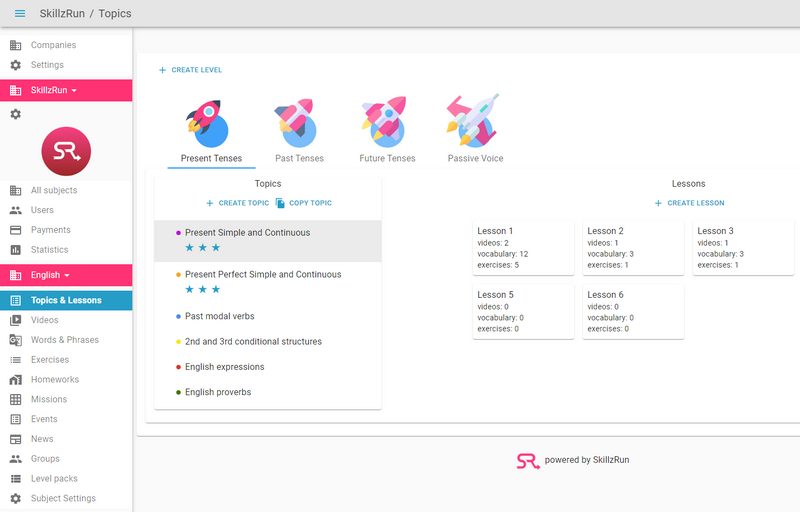This screenshot has width=800, height=512.
Task: Click the Events list icon
Action: tap(16, 419)
